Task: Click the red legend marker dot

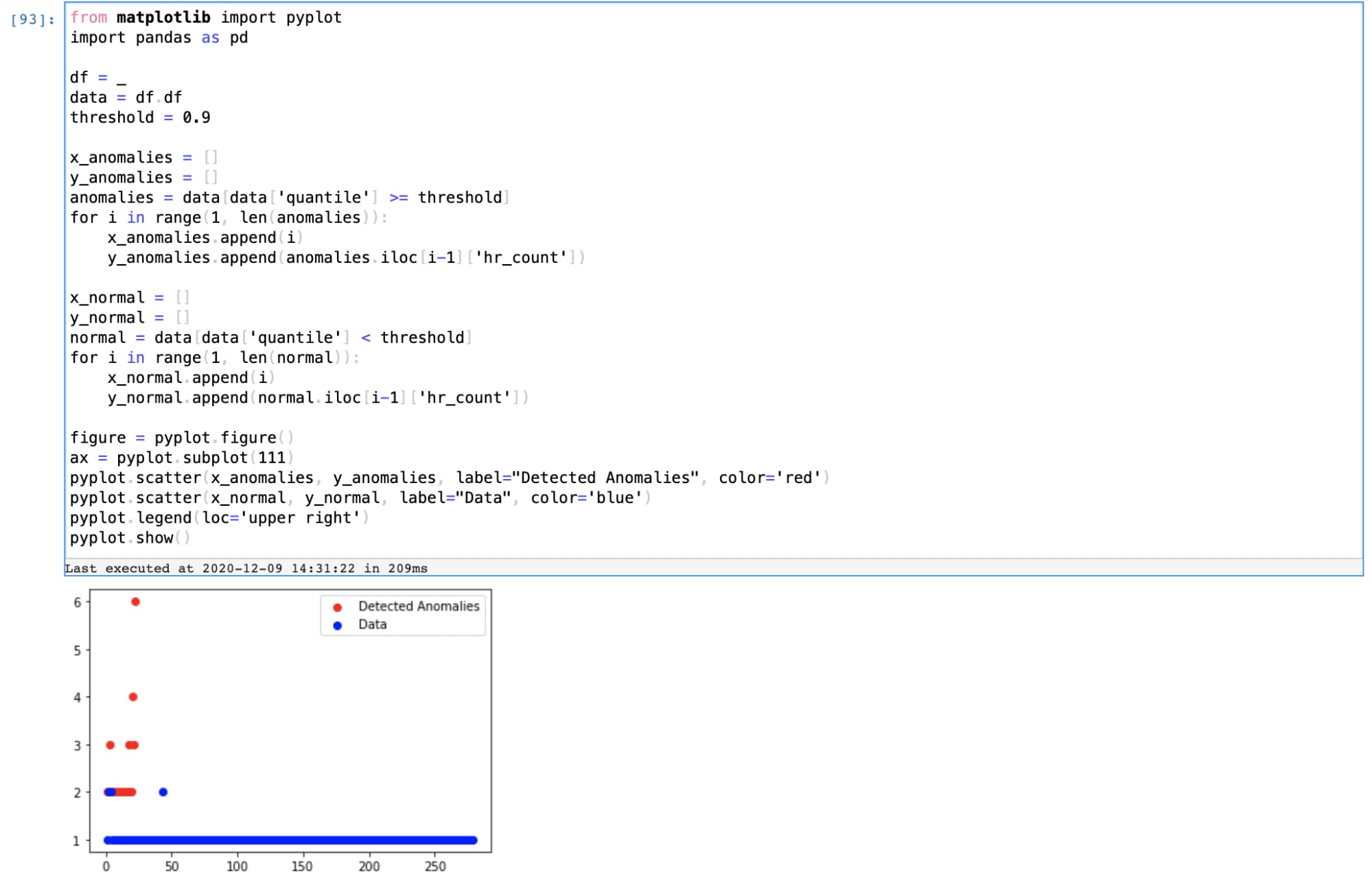Action: [x=337, y=607]
